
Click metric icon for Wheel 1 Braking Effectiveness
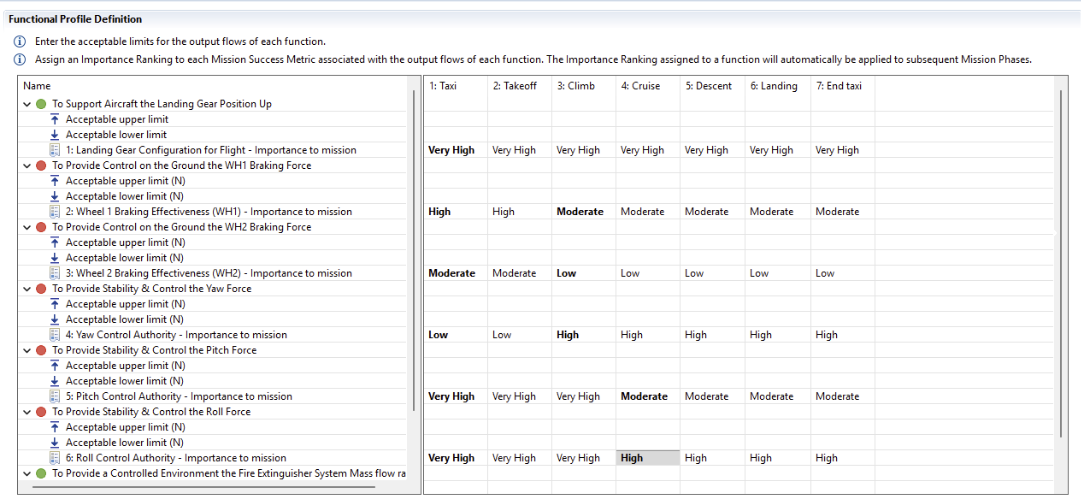click(55, 212)
